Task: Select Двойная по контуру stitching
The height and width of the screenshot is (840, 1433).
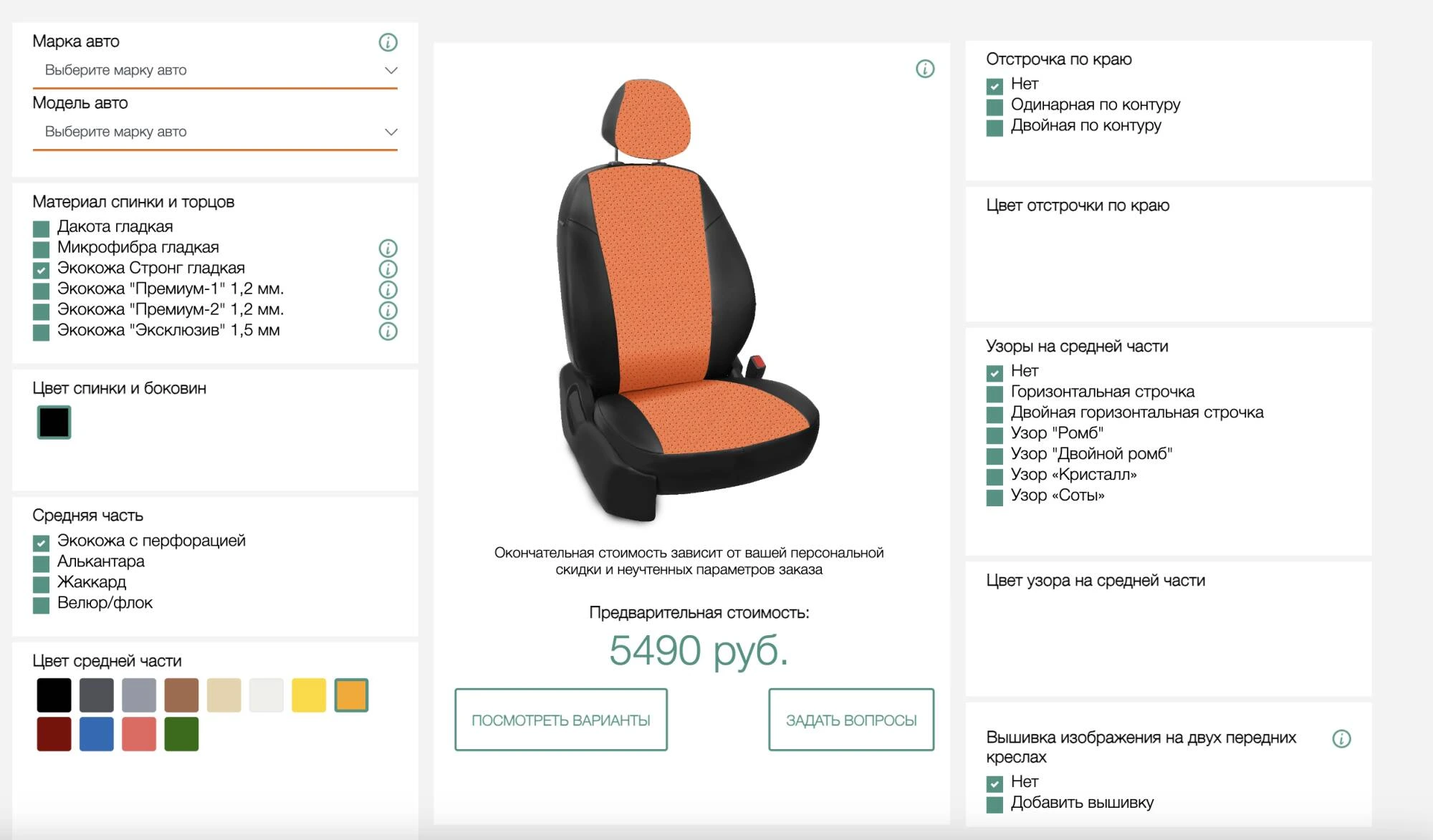Action: 995,128
